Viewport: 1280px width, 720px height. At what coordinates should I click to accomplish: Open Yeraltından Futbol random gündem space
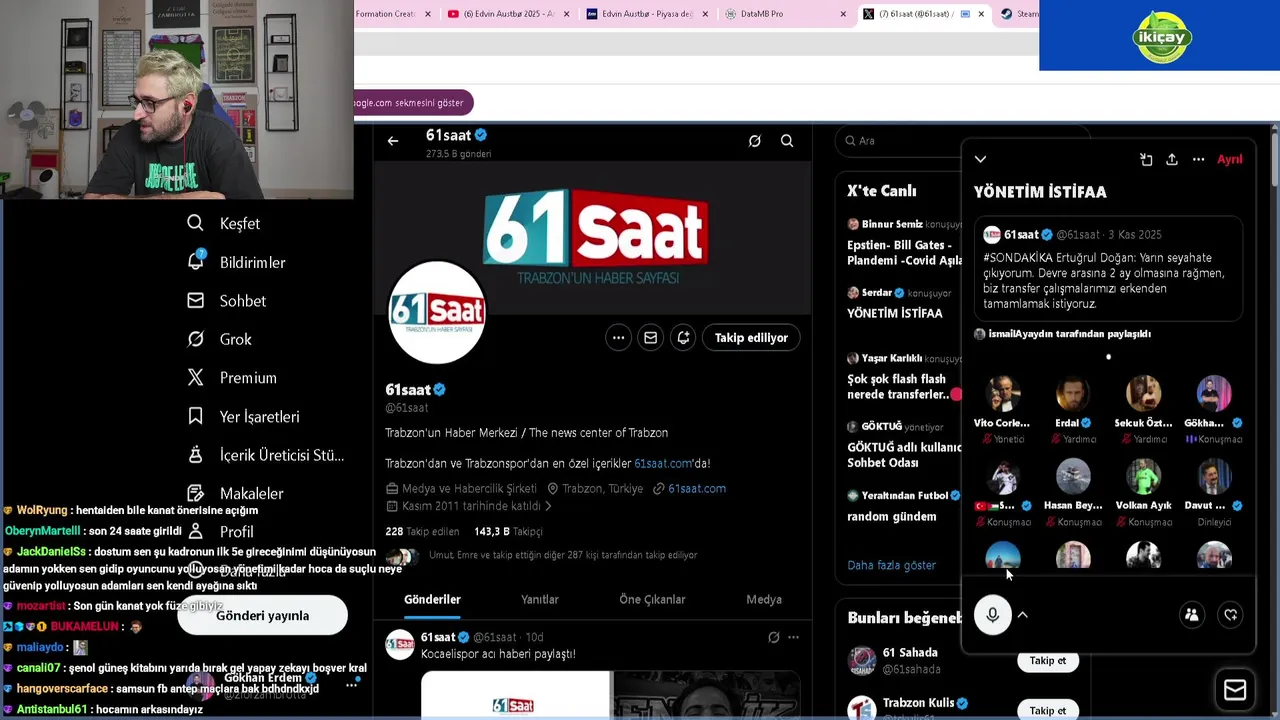coord(904,506)
